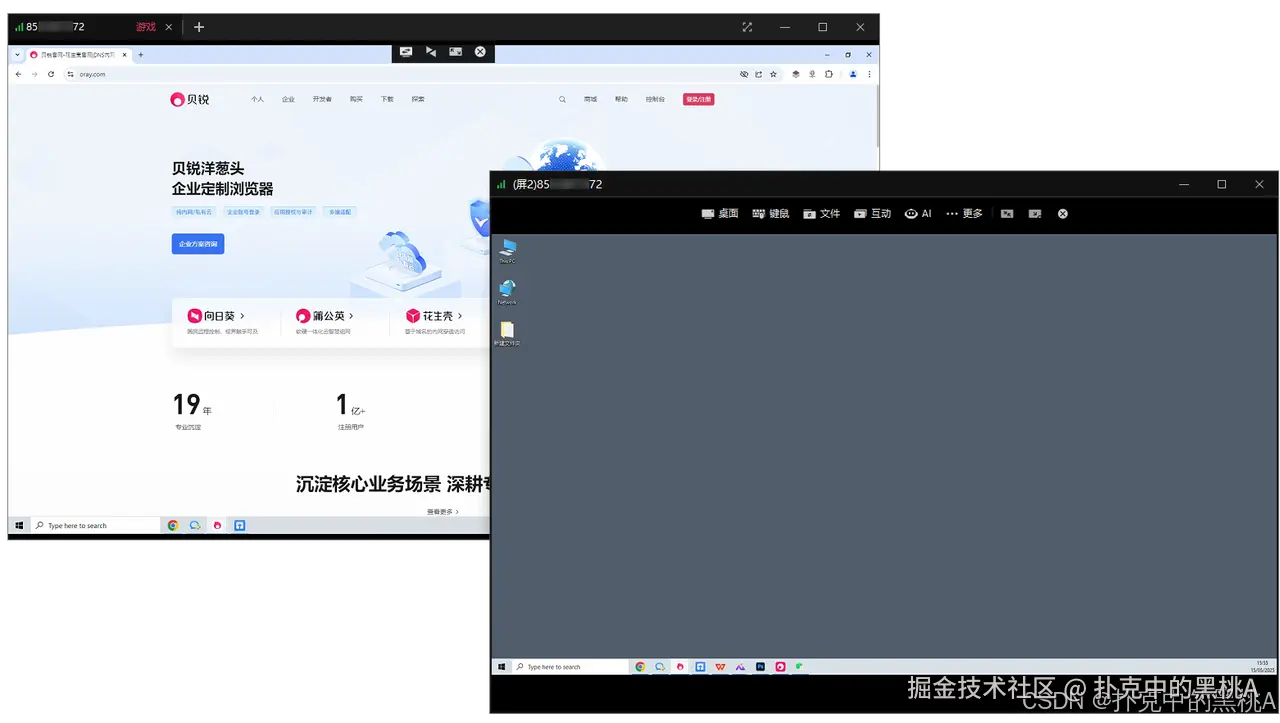Launch Chrome from screen-2 taskbar
Viewport: 1280px width, 723px height.
tap(640, 666)
